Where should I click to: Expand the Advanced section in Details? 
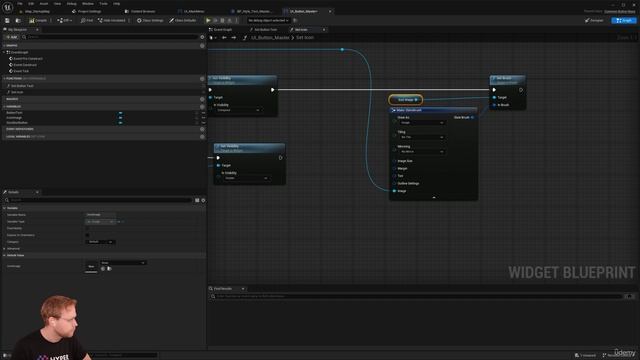click(4, 249)
